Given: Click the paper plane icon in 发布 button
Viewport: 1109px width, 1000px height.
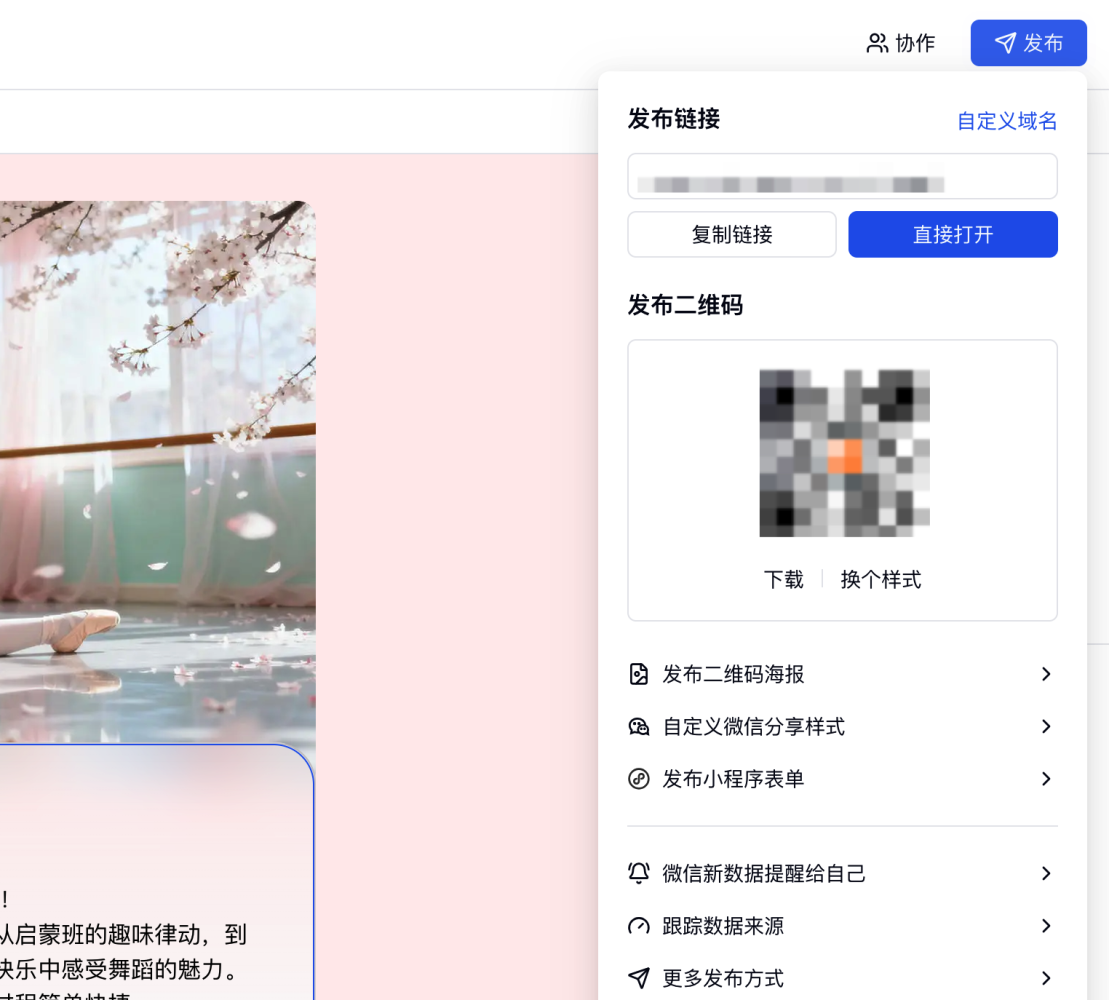Looking at the screenshot, I should pos(1005,43).
